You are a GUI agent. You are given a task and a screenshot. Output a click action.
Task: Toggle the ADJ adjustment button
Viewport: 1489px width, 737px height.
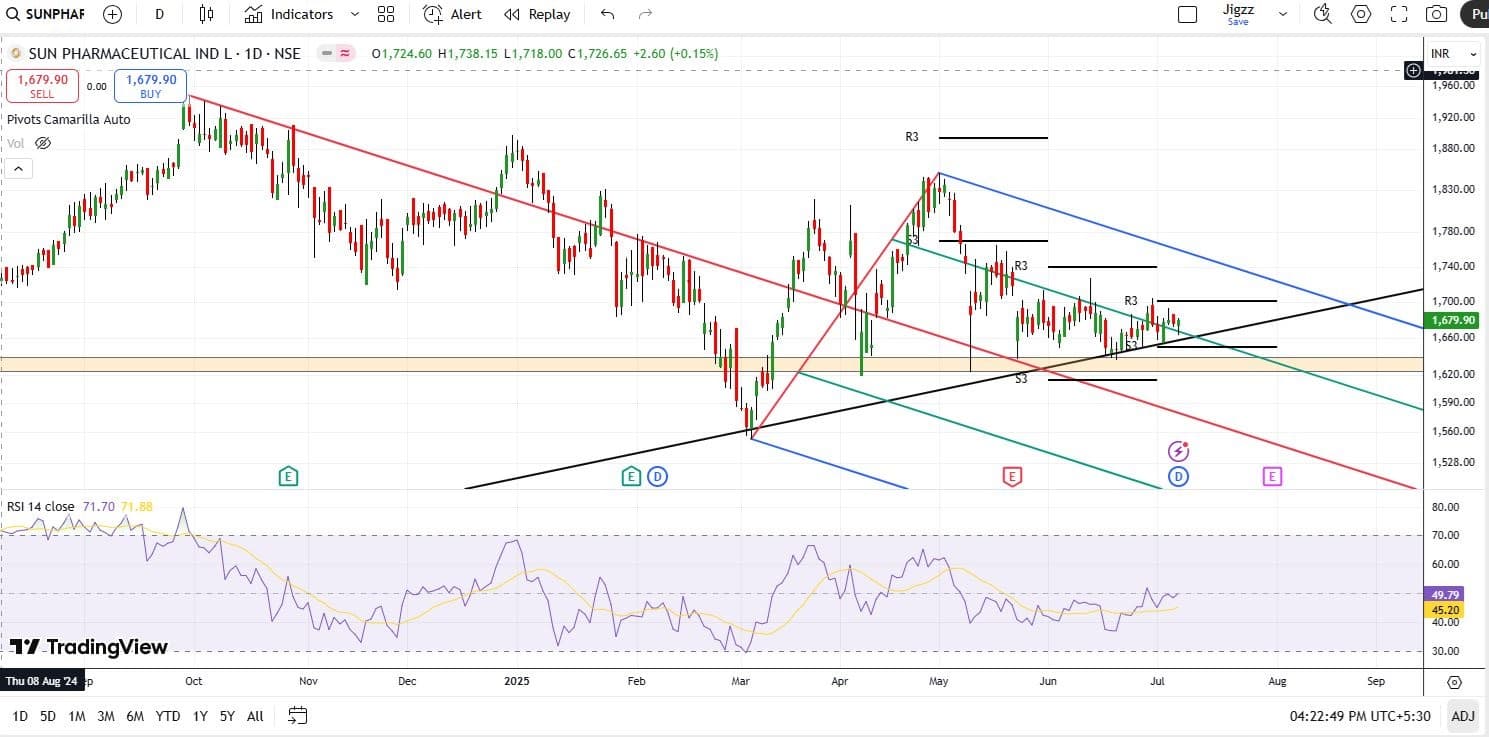pos(1462,716)
